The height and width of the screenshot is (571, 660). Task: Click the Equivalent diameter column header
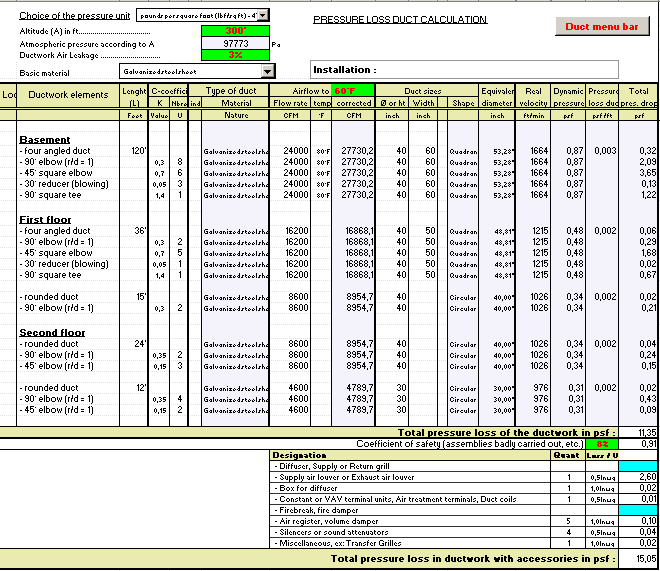[x=497, y=96]
